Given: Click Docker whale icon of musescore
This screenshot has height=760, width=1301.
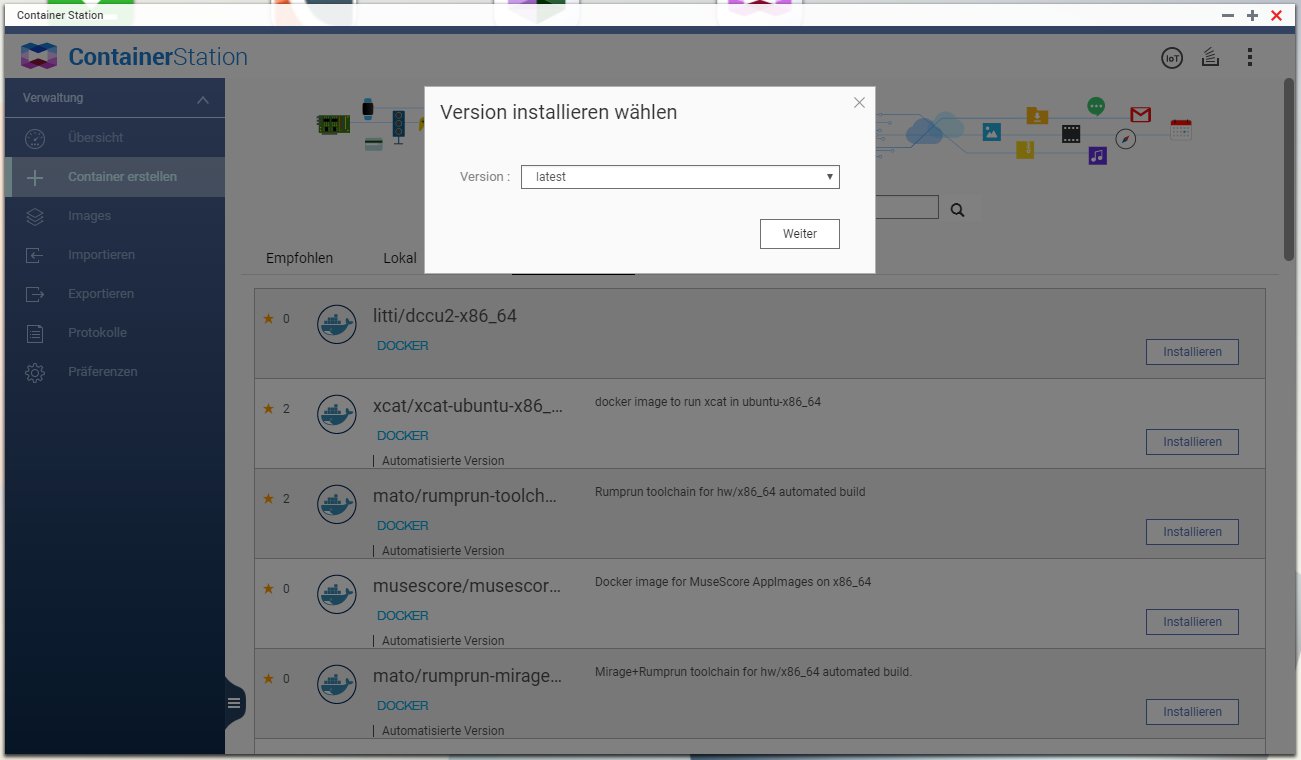Looking at the screenshot, I should click(337, 594).
